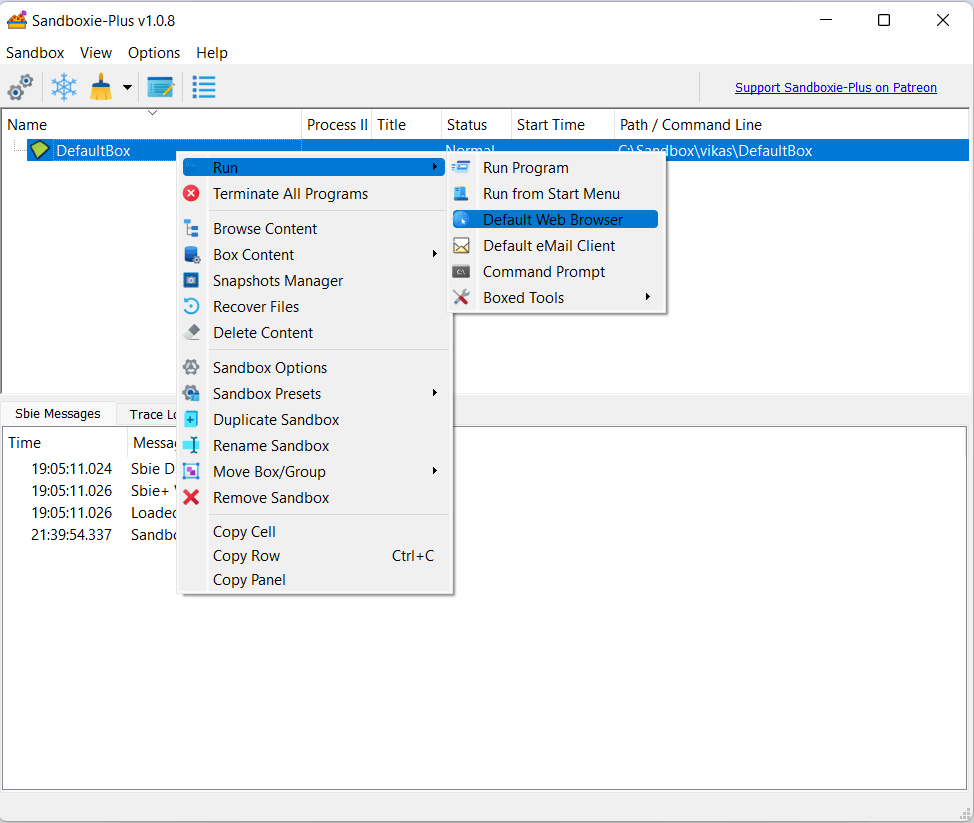Click the Rename Sandbox text cursor icon
Viewport: 974px width, 823px height.
tap(191, 445)
